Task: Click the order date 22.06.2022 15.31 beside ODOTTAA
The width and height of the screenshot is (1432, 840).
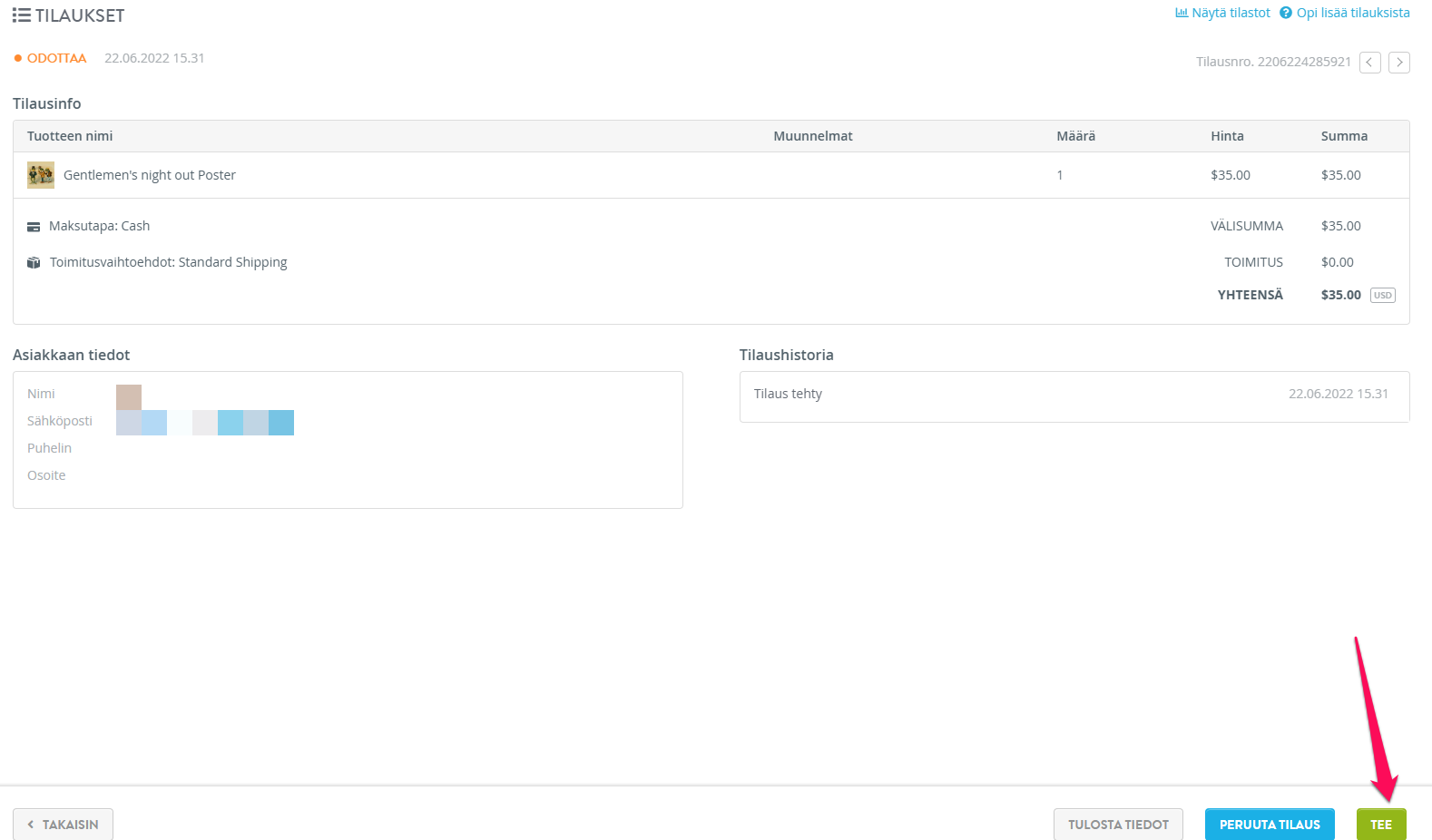Action: (154, 58)
